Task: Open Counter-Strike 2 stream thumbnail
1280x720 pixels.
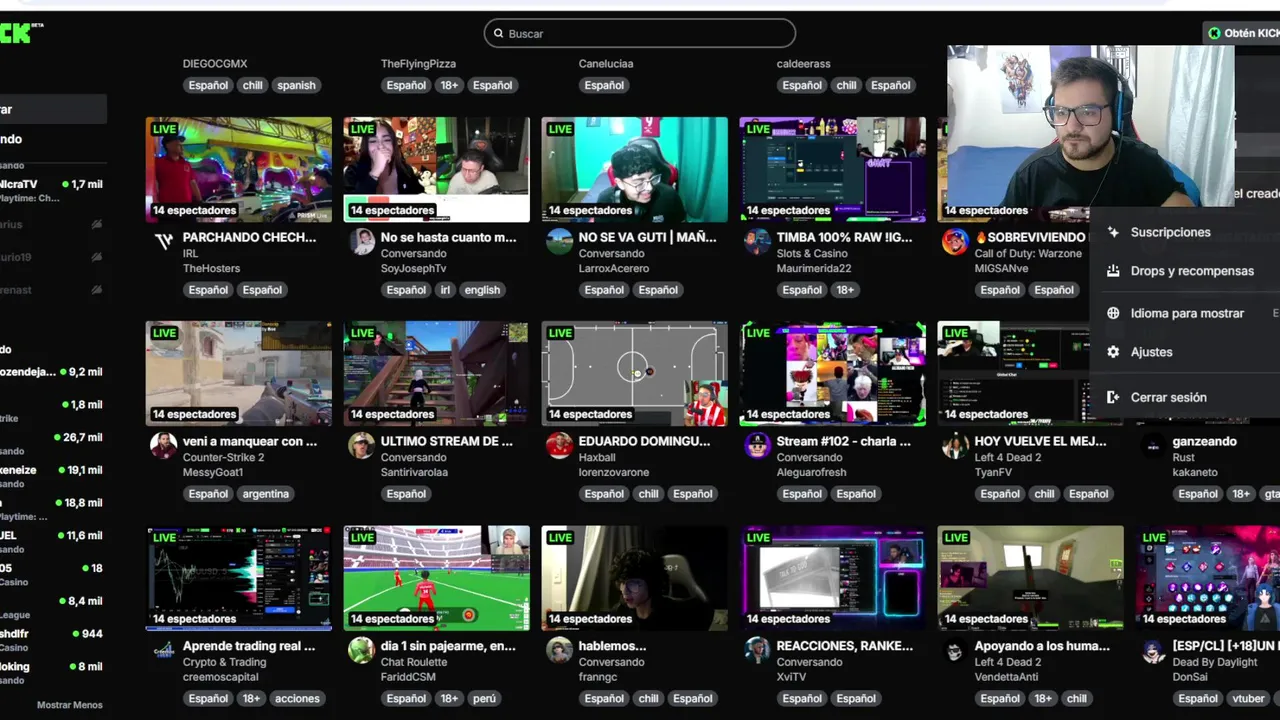Action: tap(239, 373)
